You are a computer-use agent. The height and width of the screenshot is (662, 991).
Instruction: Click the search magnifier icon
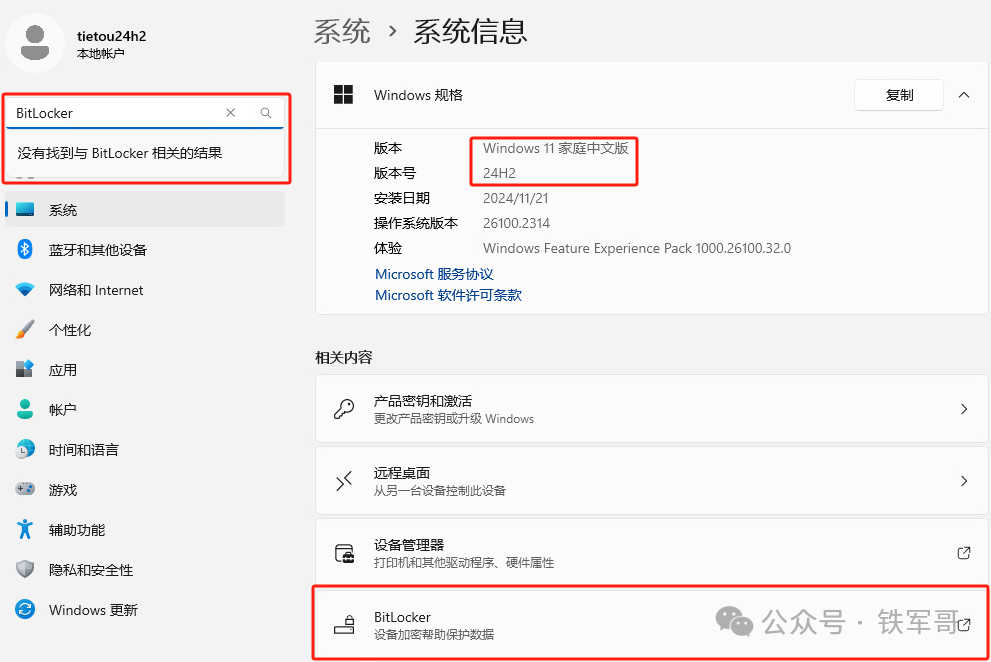[x=266, y=113]
